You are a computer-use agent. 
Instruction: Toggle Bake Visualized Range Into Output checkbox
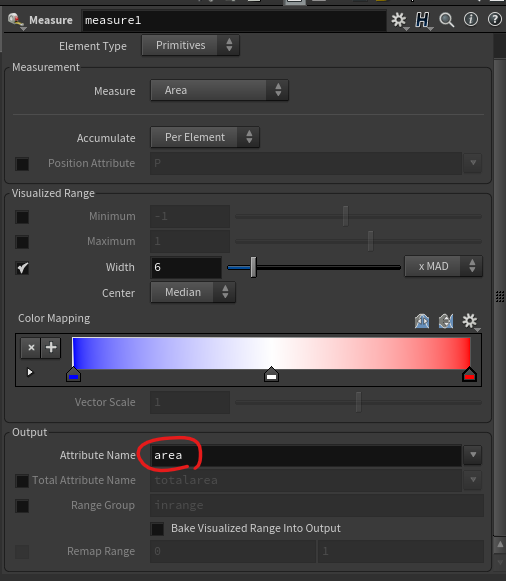(x=157, y=529)
